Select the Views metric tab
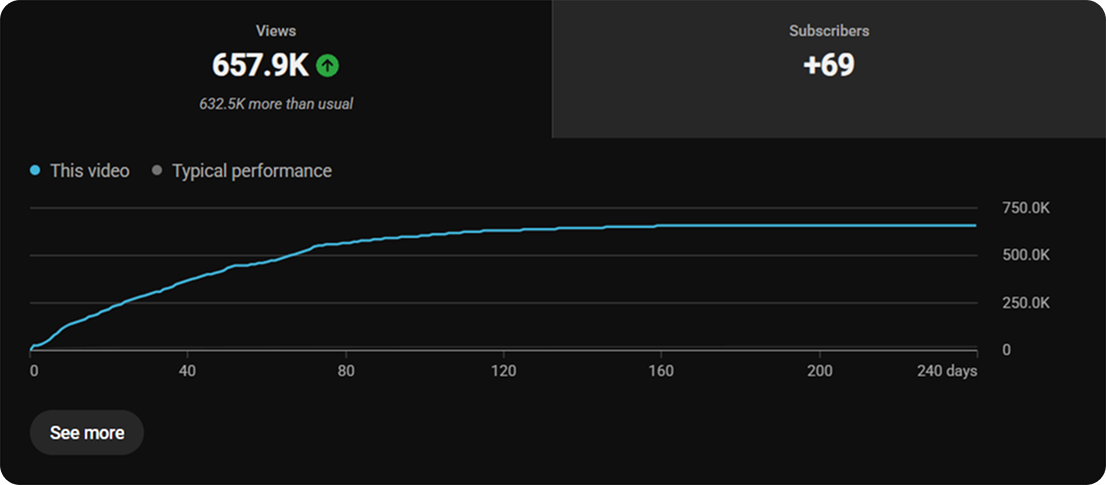1106x485 pixels. click(x=276, y=69)
